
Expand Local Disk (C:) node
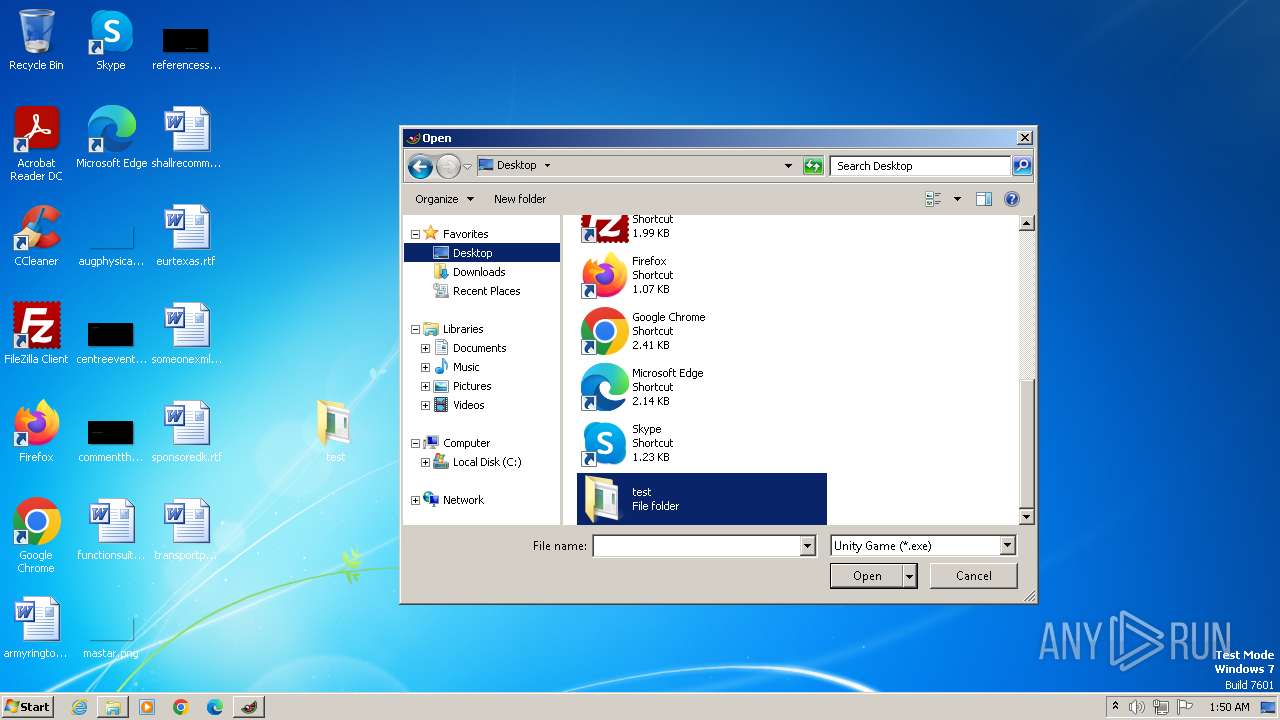coord(426,462)
